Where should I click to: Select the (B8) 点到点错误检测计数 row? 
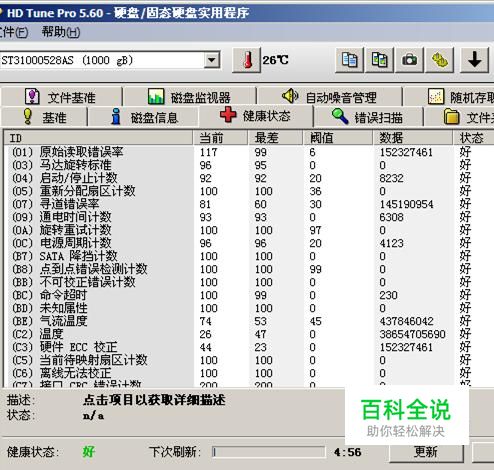[249, 269]
